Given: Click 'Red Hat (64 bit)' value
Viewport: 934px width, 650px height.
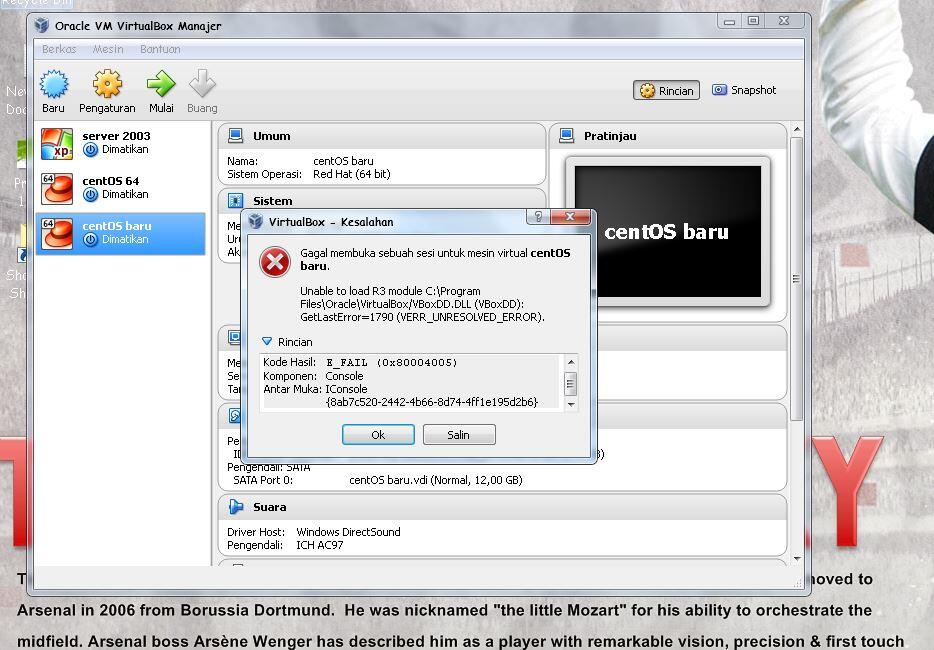Looking at the screenshot, I should click(x=351, y=174).
